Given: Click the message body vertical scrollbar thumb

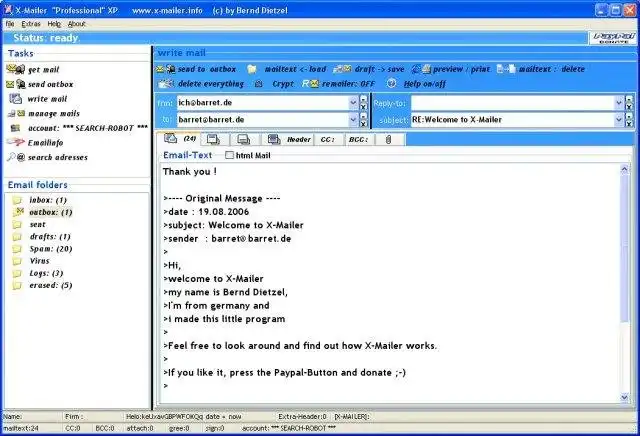Looking at the screenshot, I should (x=624, y=249).
